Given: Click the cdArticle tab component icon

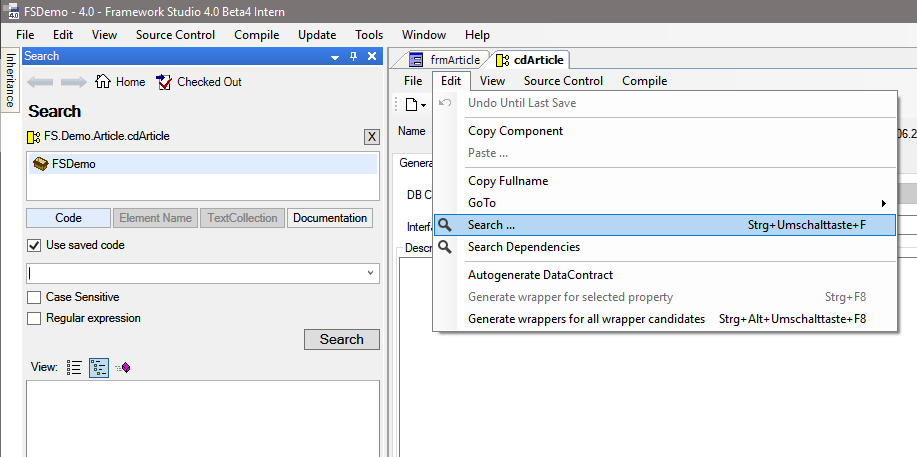Looking at the screenshot, I should click(502, 60).
